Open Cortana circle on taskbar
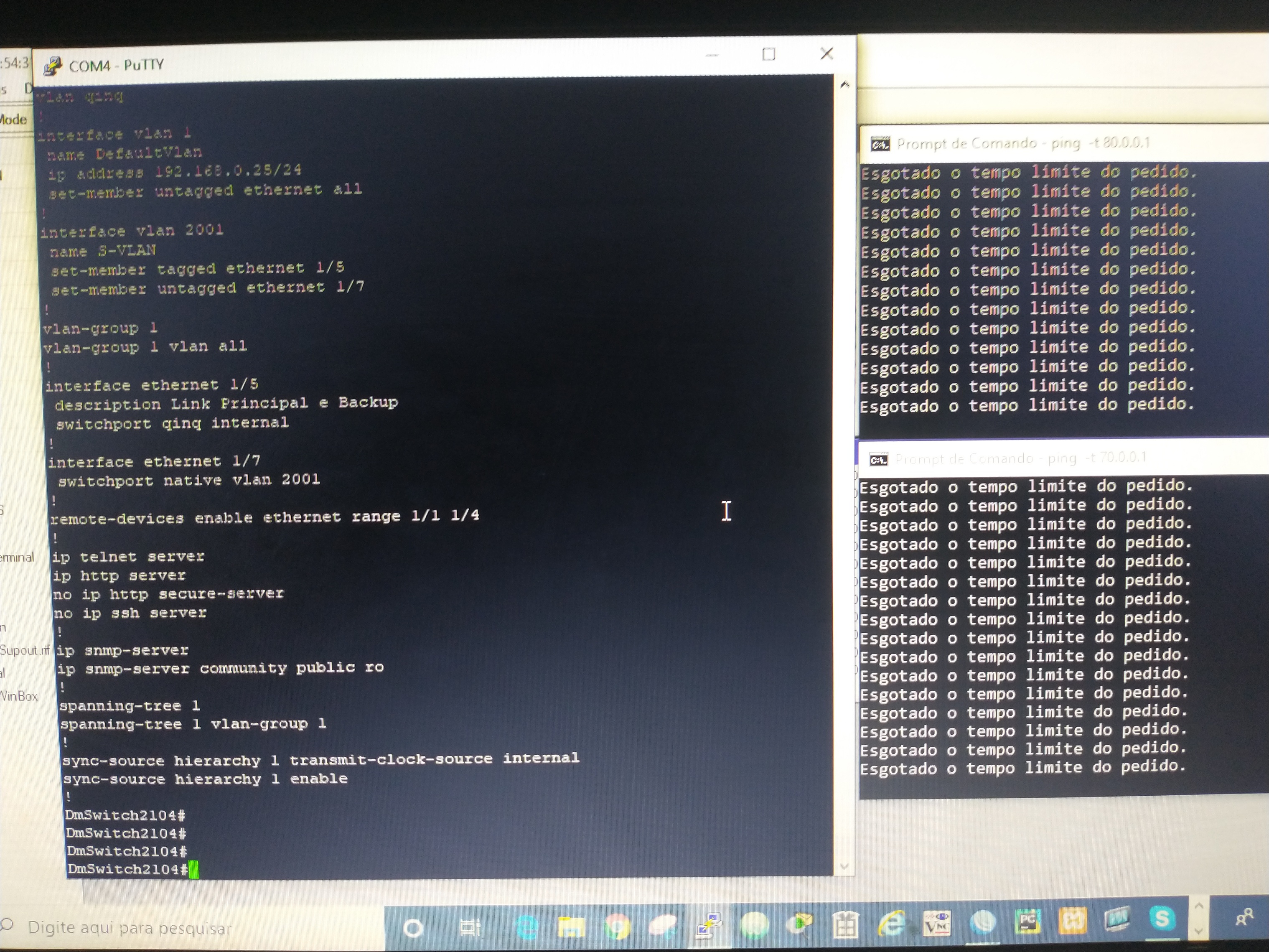The width and height of the screenshot is (1269, 952). click(413, 928)
